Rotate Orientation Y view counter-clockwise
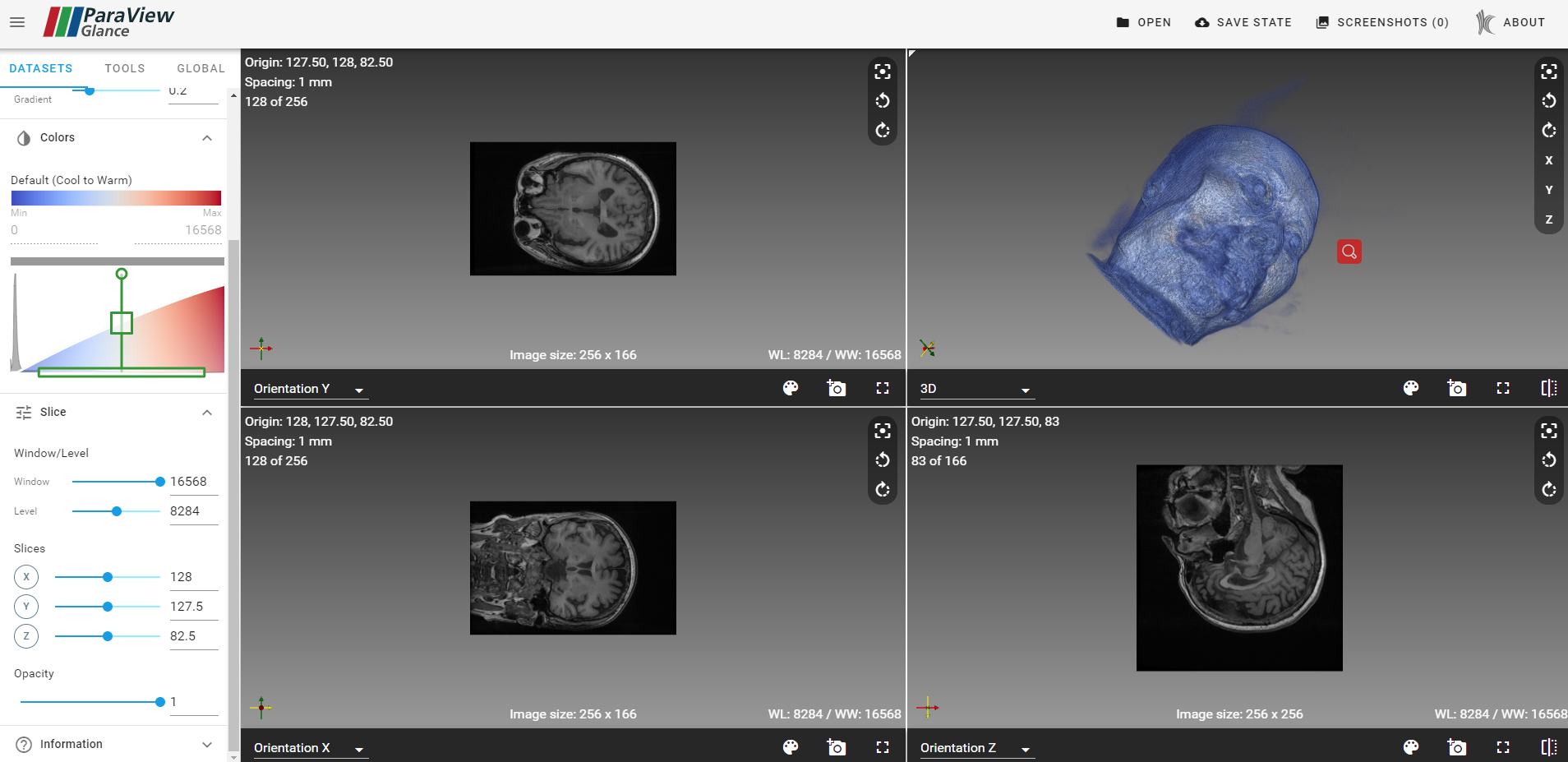The width and height of the screenshot is (1568, 762). click(883, 101)
